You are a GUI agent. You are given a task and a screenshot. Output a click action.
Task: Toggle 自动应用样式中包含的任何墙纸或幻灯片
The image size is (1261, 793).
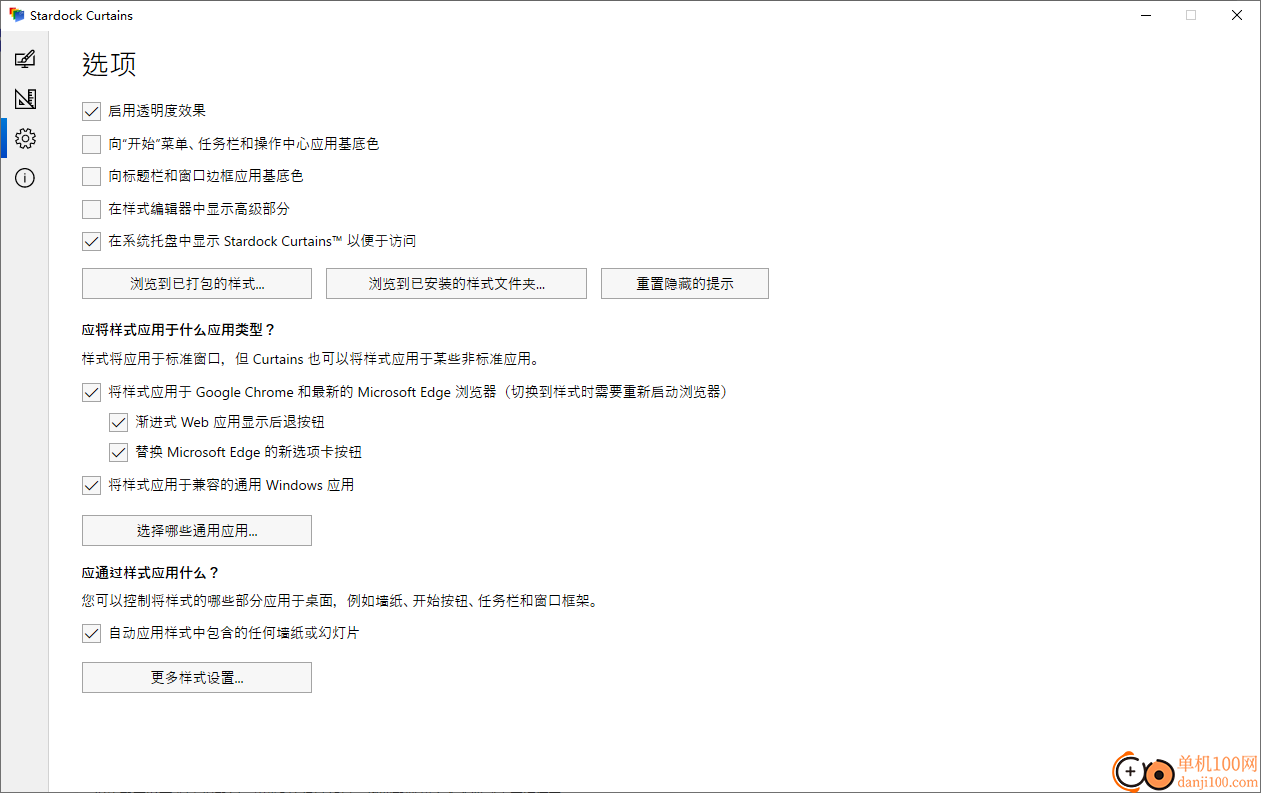(91, 633)
